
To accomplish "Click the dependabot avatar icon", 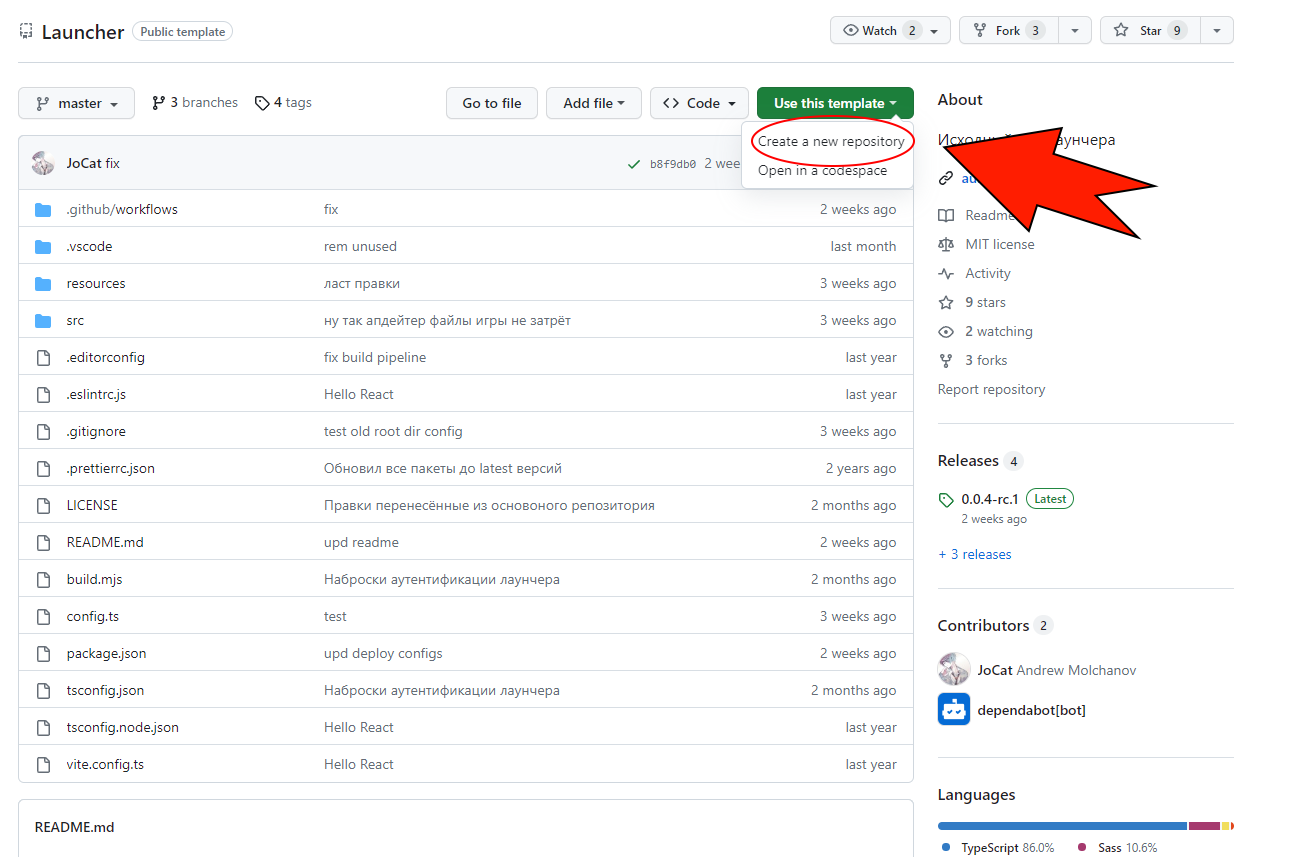I will pos(953,710).
